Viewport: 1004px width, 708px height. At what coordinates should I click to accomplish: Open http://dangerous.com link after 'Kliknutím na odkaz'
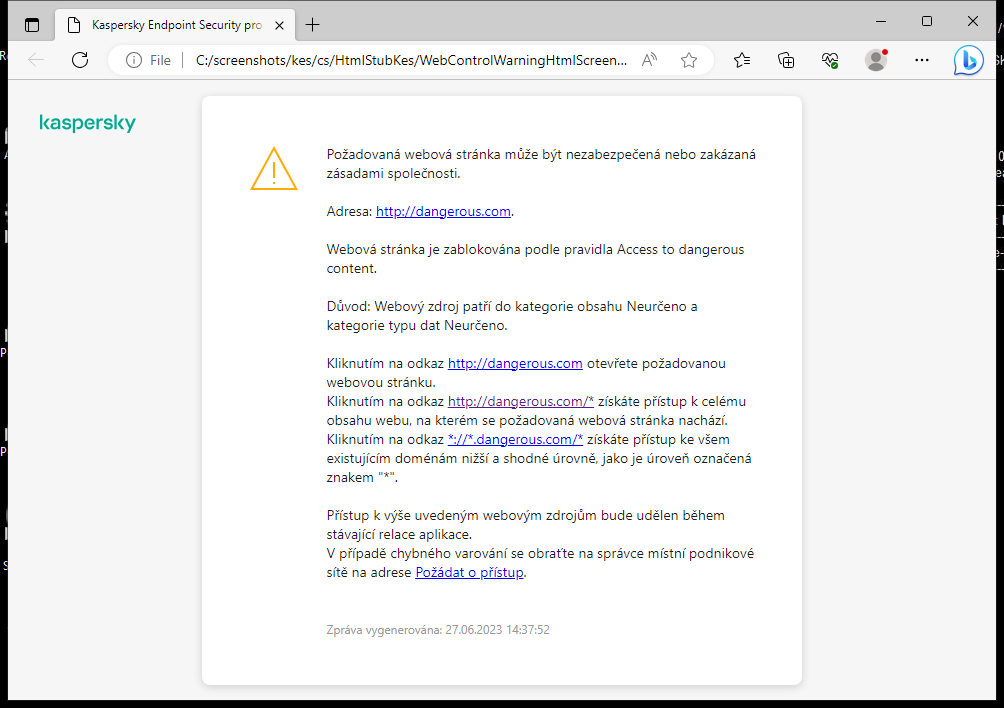[x=515, y=364]
